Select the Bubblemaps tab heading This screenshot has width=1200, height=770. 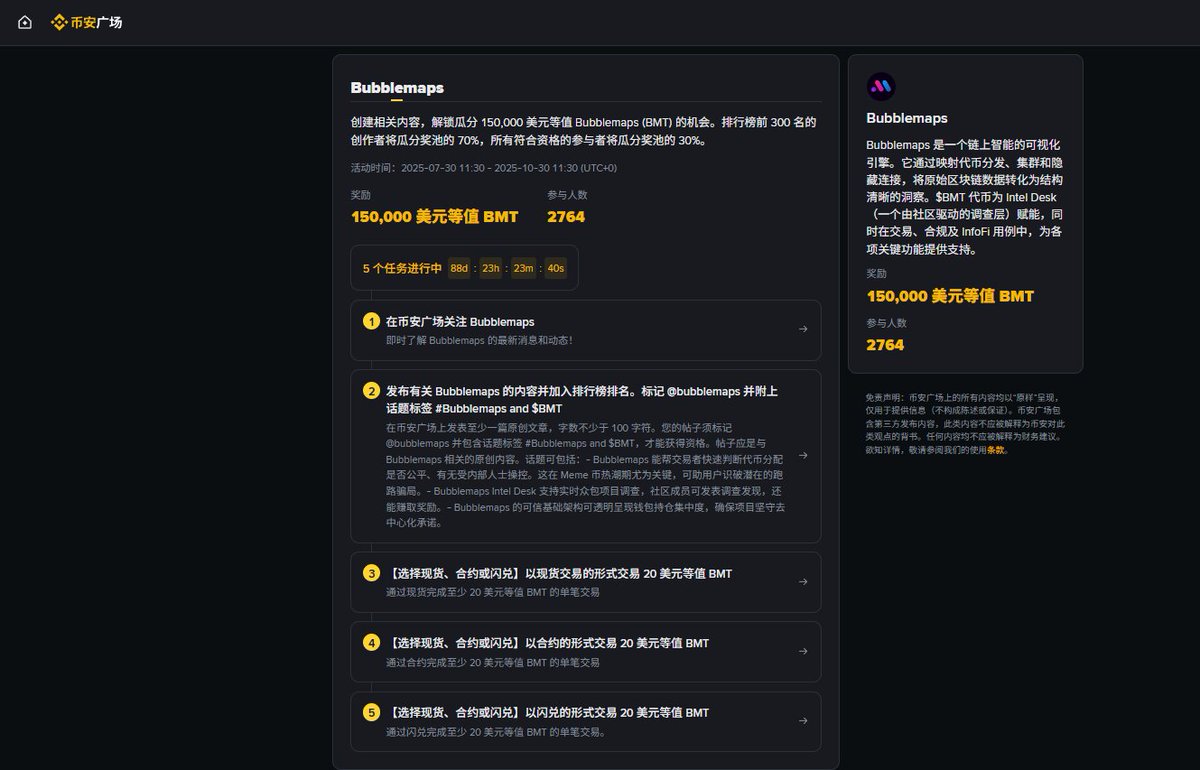coord(397,88)
